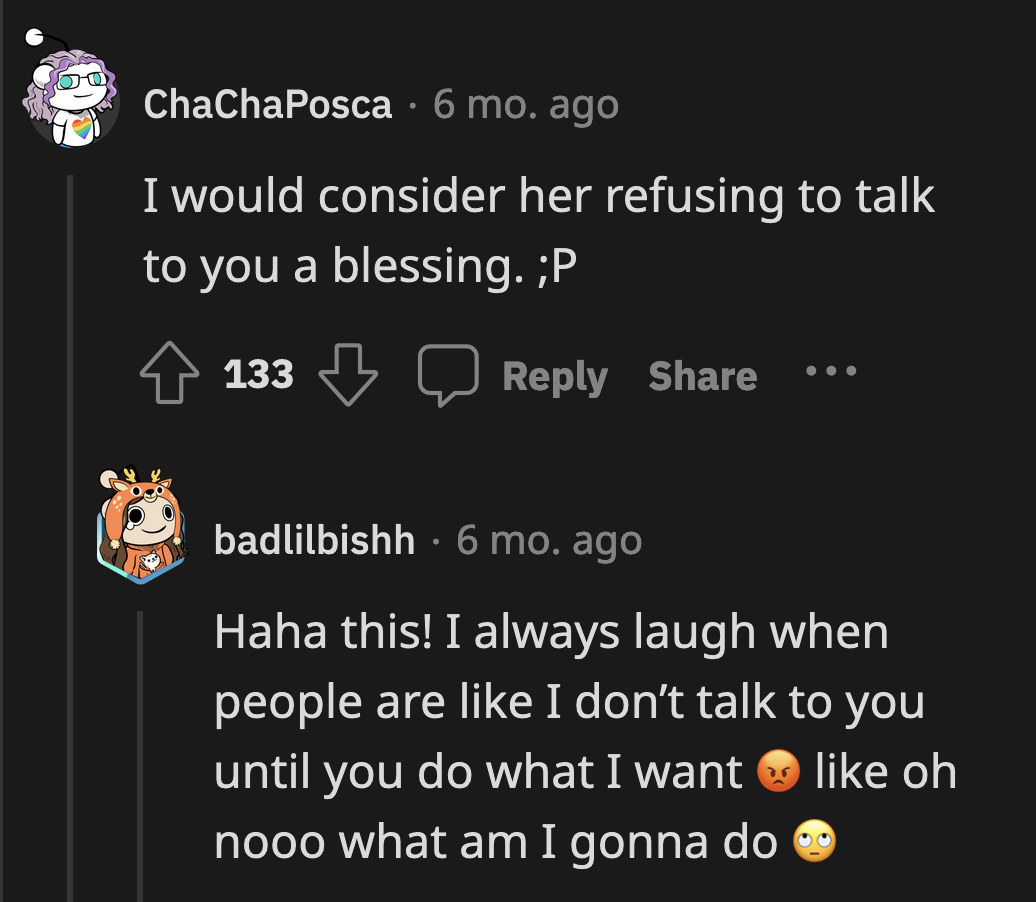The image size is (1036, 902).
Task: Open ChaChaPosca's profile from the username
Action: click(x=268, y=103)
